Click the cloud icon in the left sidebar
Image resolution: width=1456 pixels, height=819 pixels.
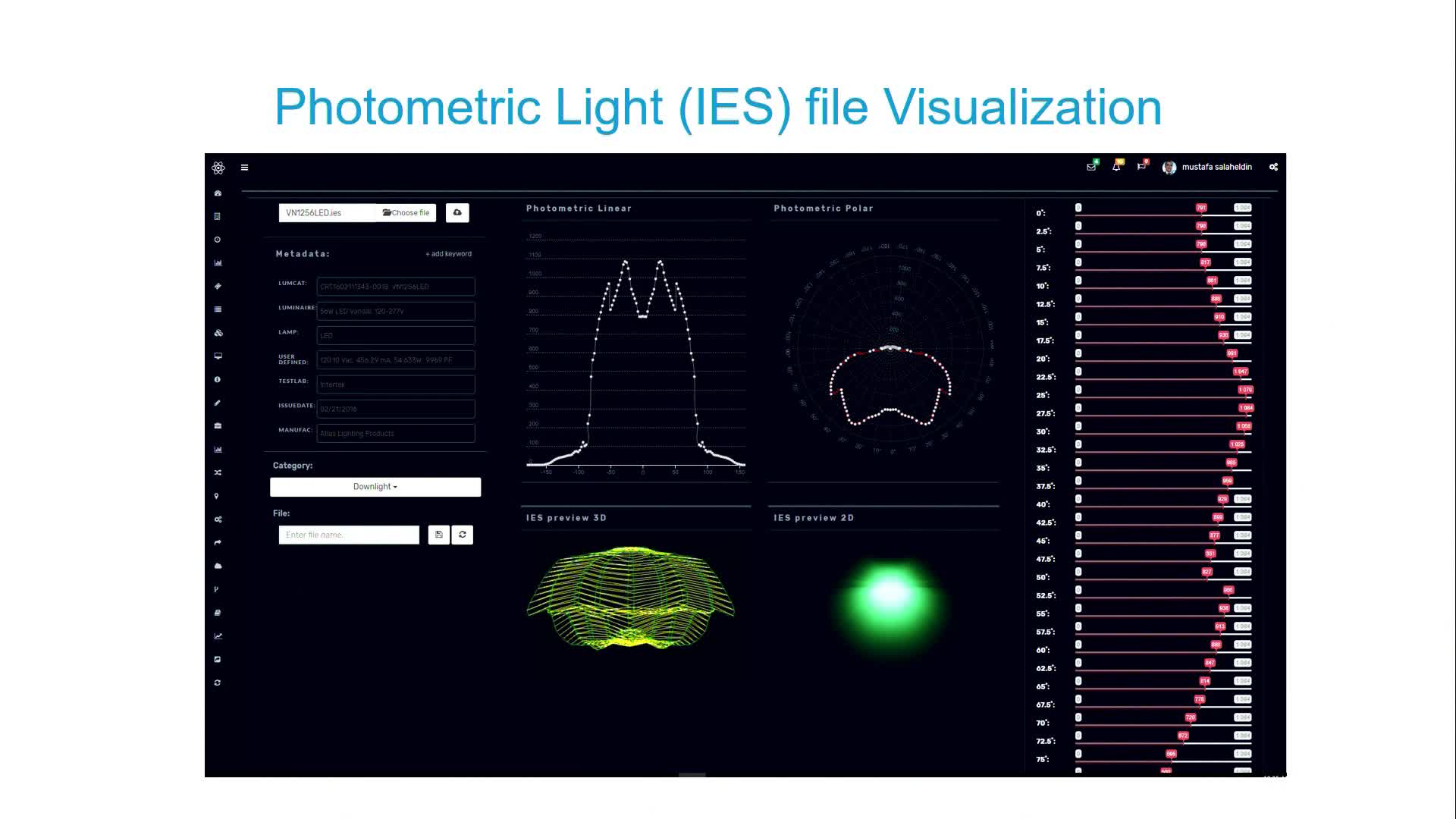(218, 566)
